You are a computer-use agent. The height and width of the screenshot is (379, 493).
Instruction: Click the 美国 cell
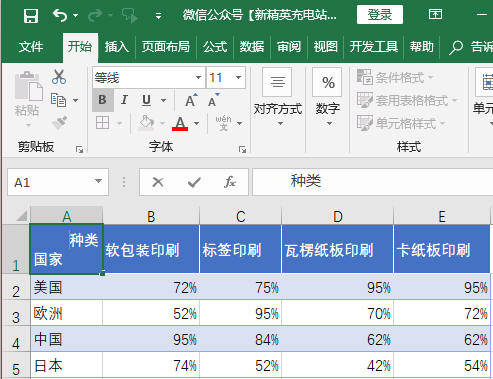(66, 287)
